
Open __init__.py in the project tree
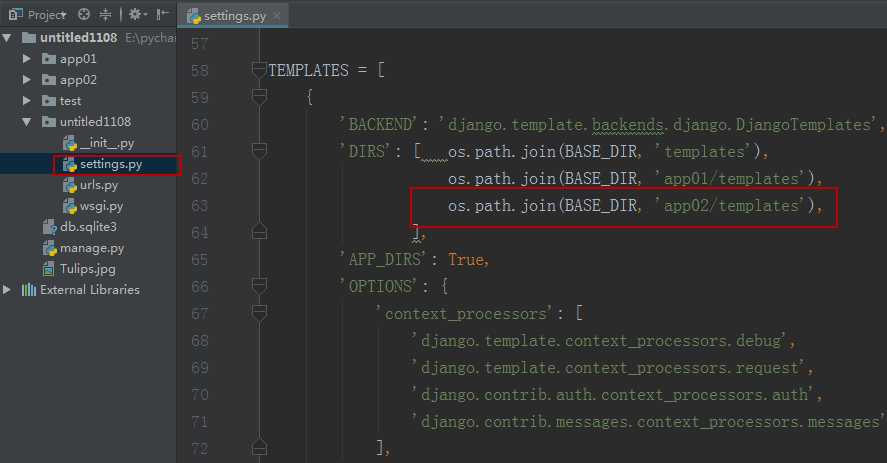click(x=107, y=143)
